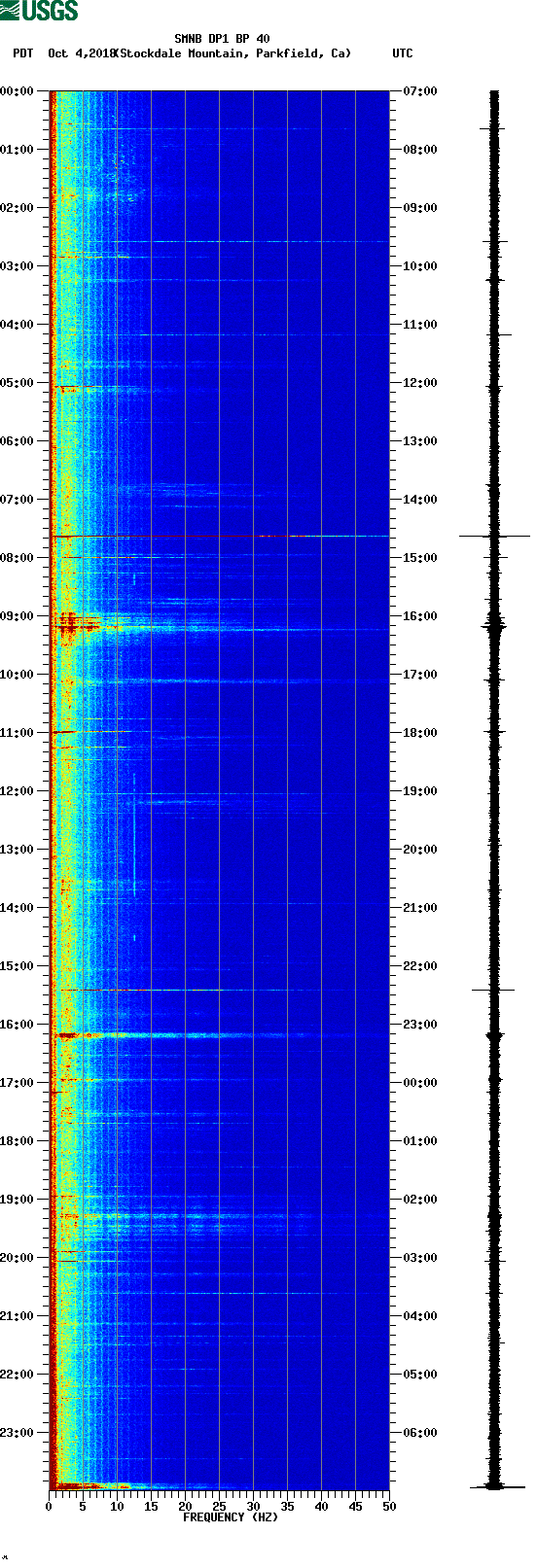Click the 21:00 PDT time label
The image size is (537, 1568).
[17, 1316]
